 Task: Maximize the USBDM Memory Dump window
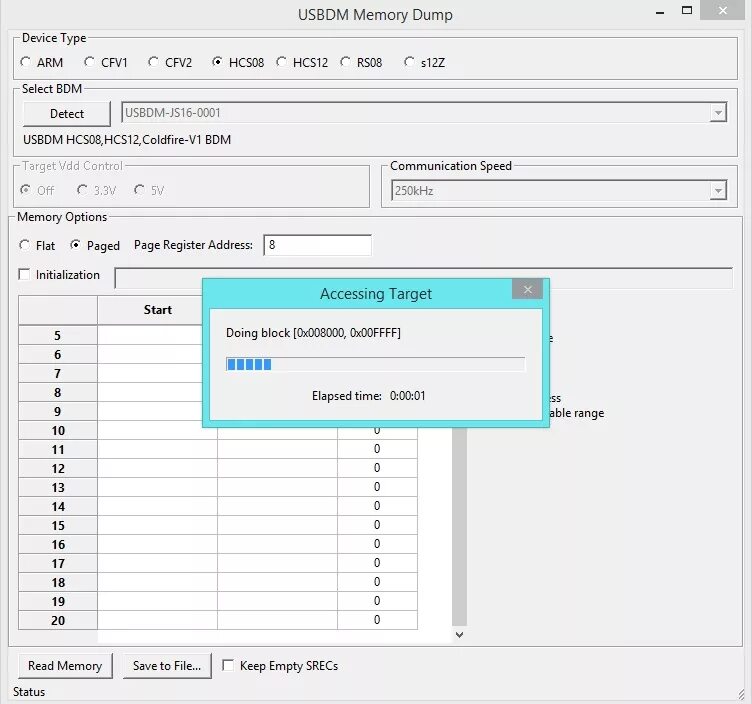(x=687, y=11)
